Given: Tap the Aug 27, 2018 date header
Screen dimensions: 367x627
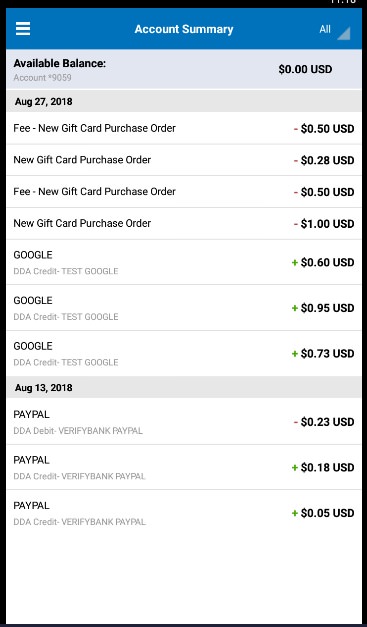Looking at the screenshot, I should 184,101.
